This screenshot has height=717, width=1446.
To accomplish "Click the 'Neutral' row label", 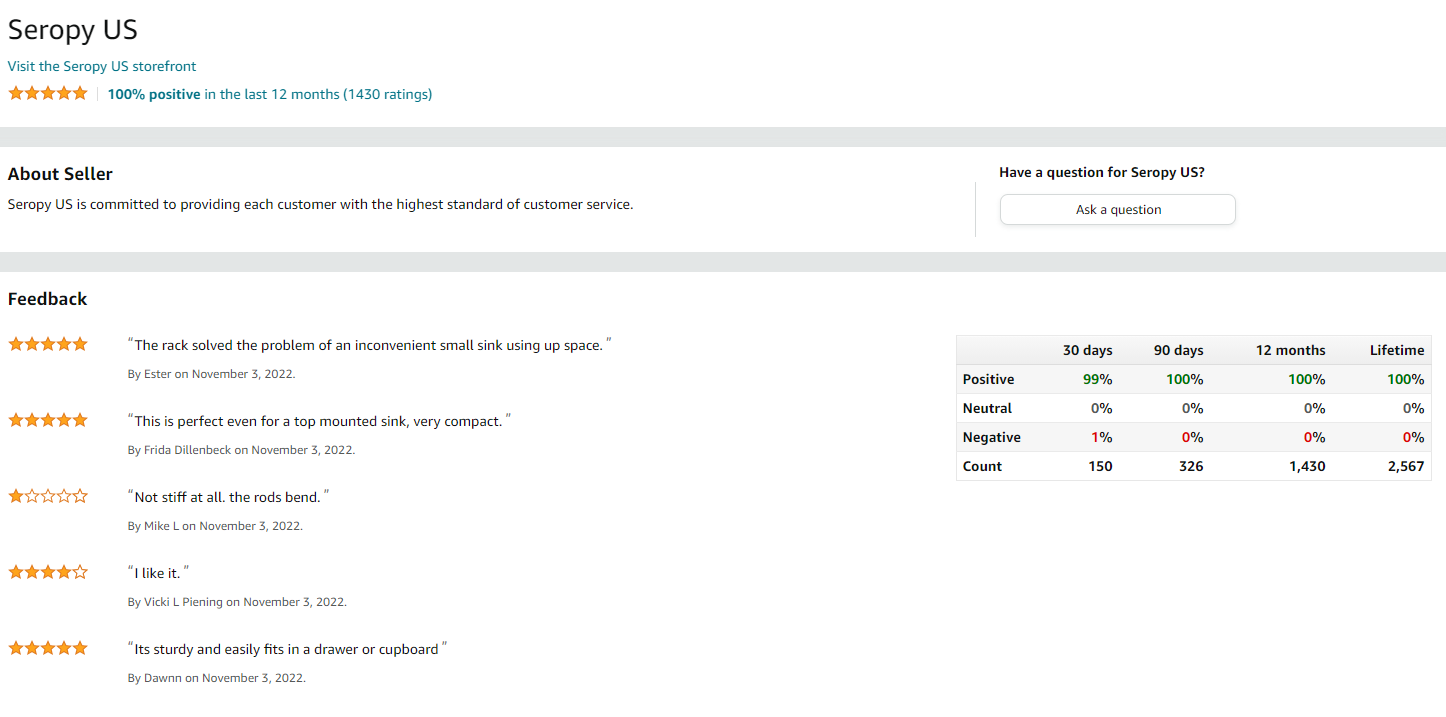I will click(x=987, y=408).
